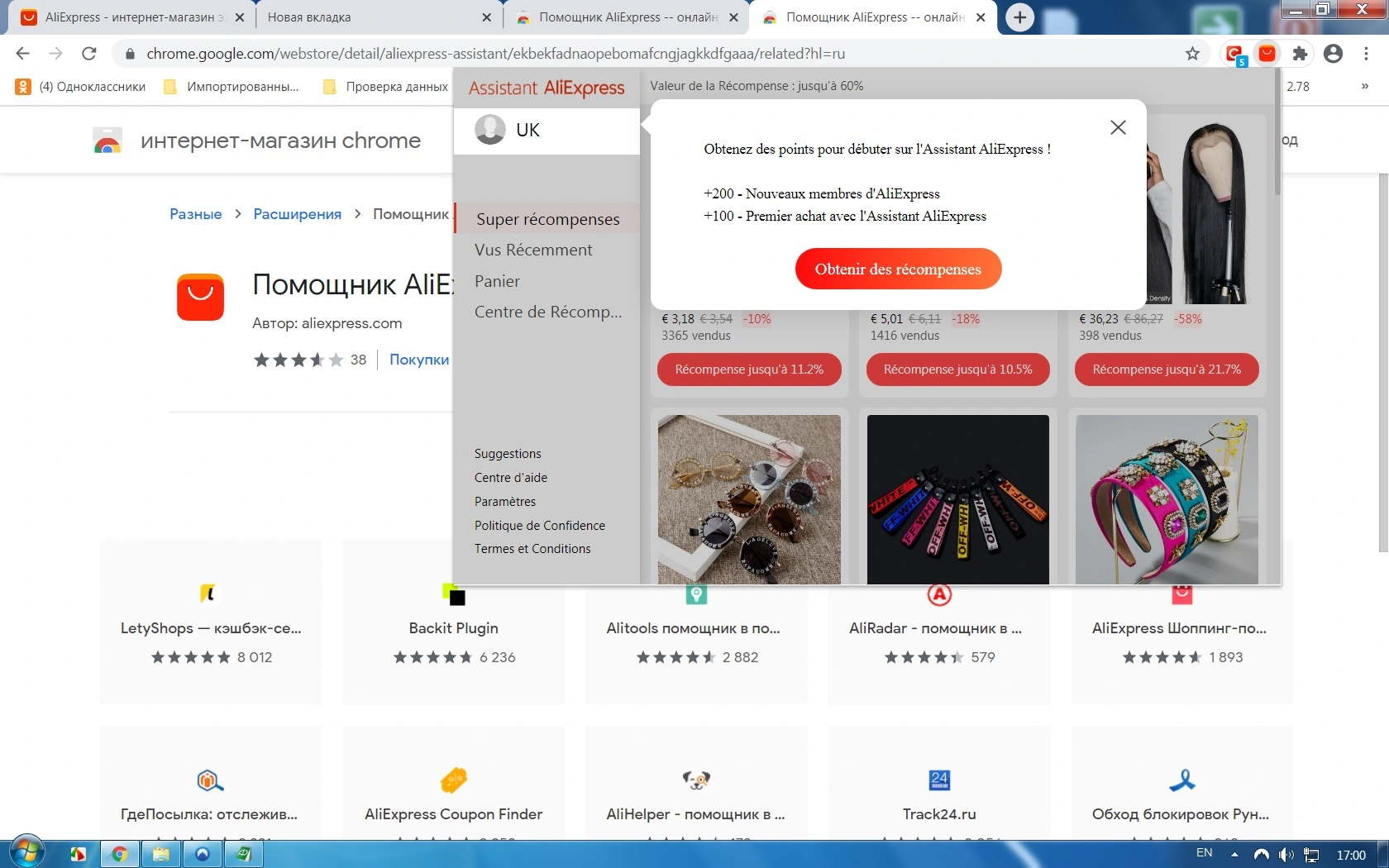Screen dimensions: 1389x868
Task: Close the Новая вкладка tab
Action: (x=486, y=17)
